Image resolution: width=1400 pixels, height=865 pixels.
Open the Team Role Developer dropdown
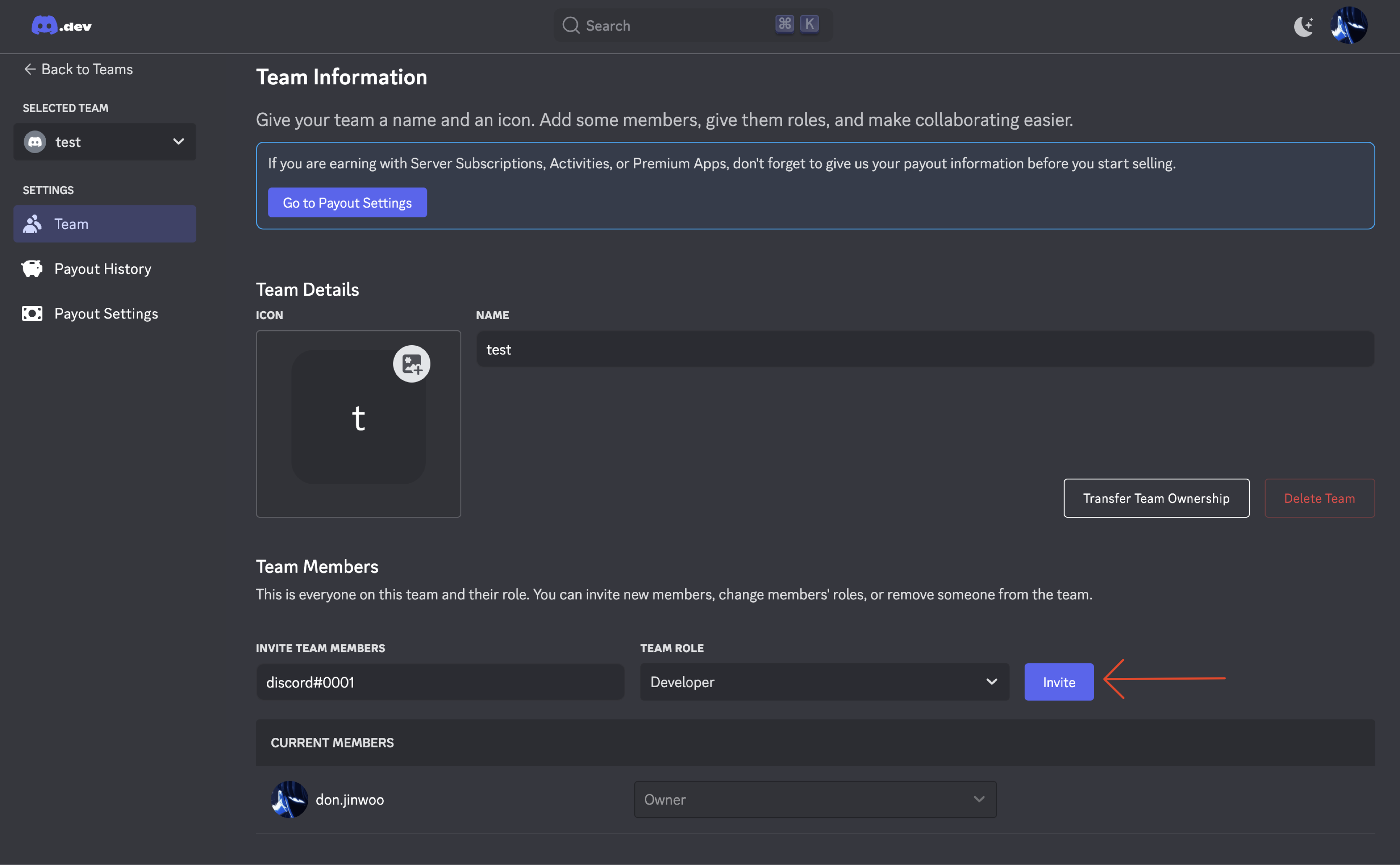tap(824, 682)
